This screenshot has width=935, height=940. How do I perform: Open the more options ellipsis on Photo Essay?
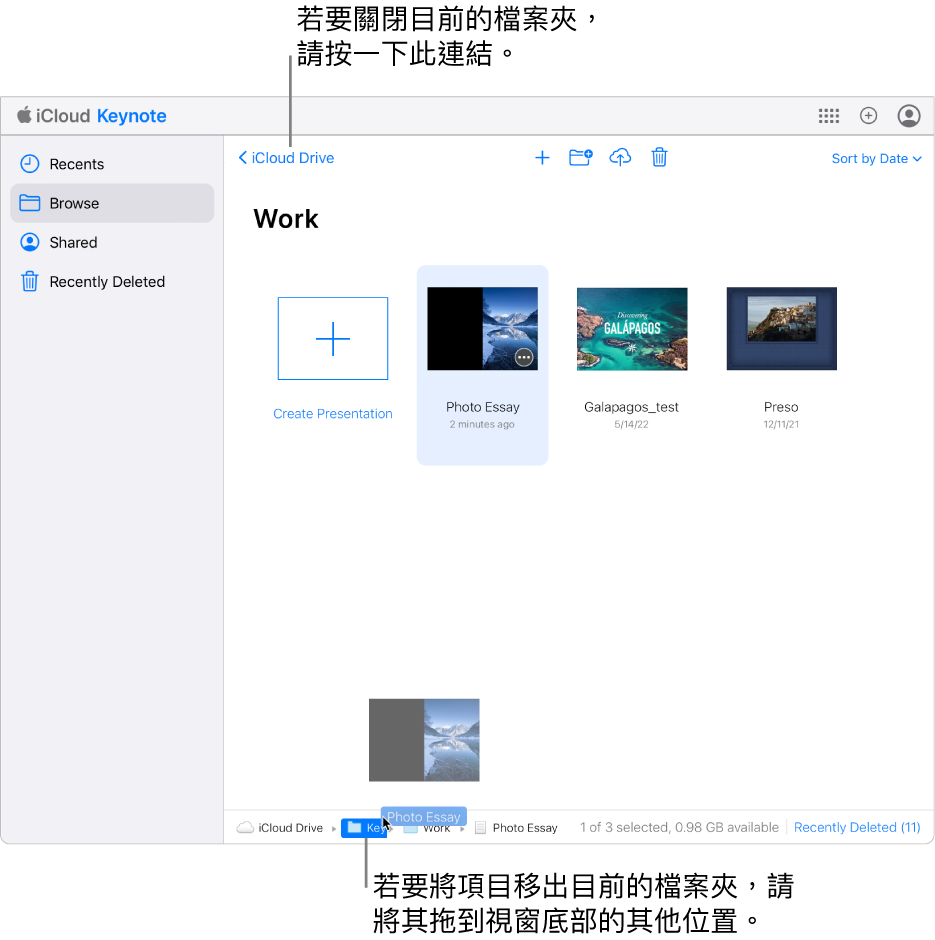point(524,358)
